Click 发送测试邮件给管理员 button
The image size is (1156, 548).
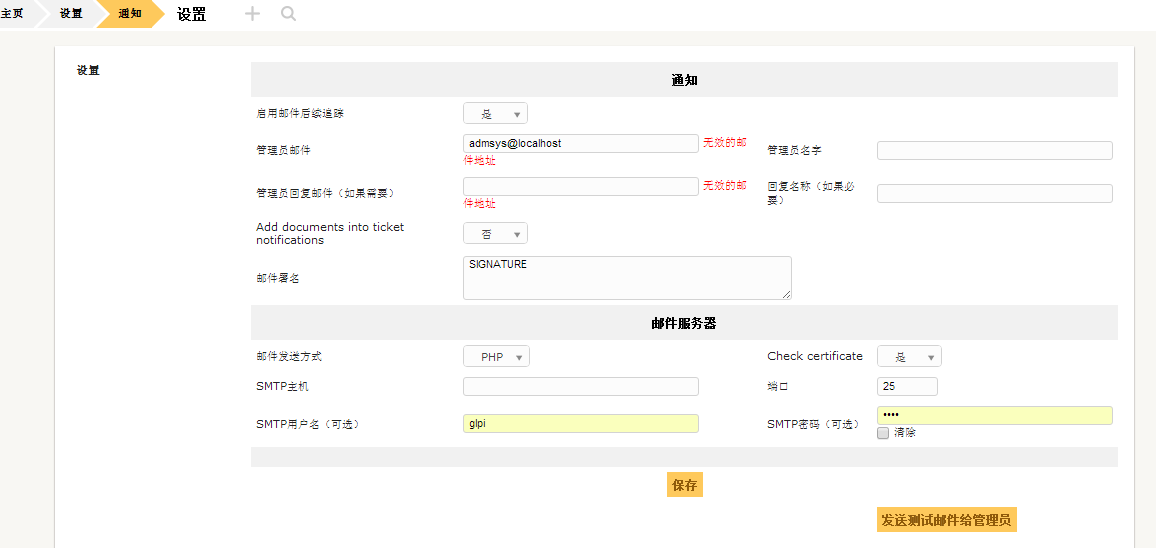tap(946, 520)
